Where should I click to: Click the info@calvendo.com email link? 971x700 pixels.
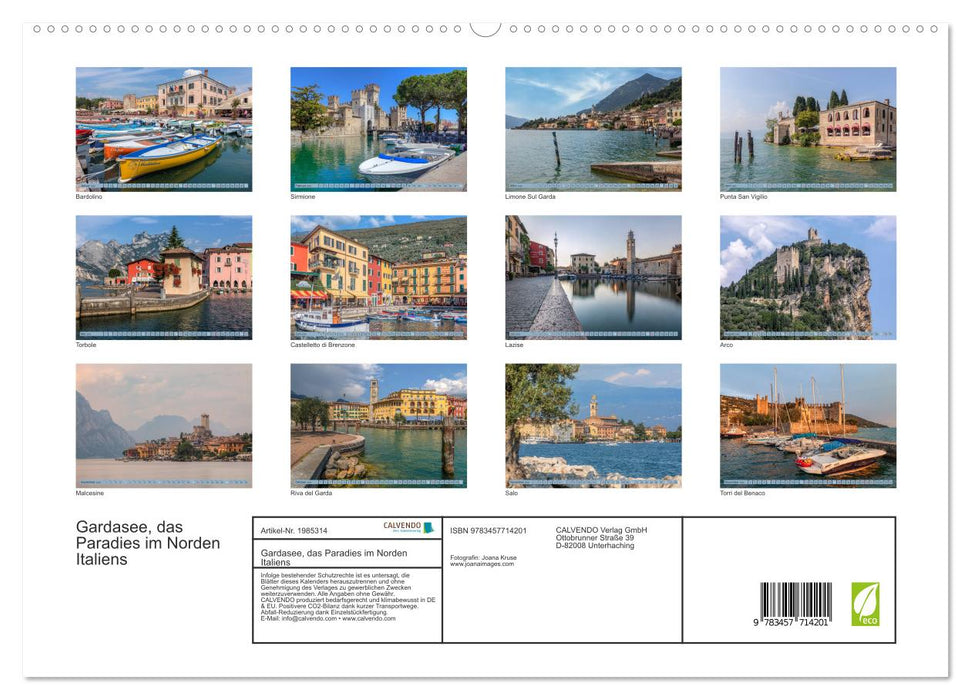[300, 620]
